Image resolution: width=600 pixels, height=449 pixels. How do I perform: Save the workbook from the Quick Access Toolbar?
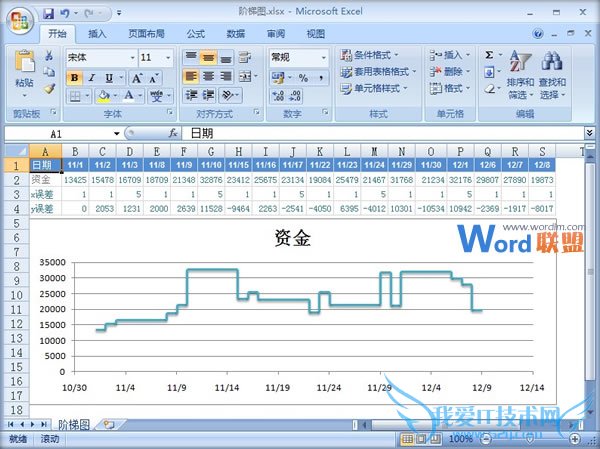click(48, 13)
